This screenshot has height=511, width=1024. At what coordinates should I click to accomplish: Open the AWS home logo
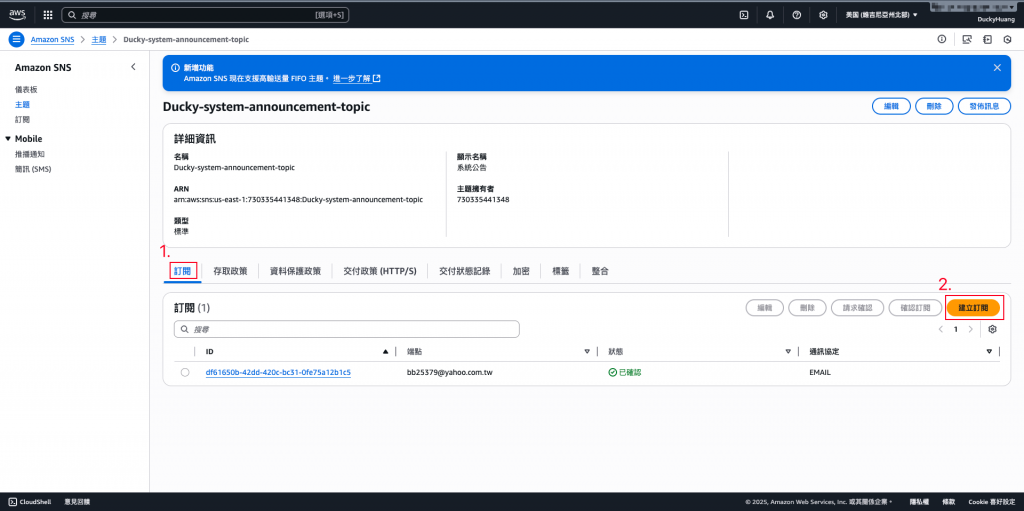17,14
